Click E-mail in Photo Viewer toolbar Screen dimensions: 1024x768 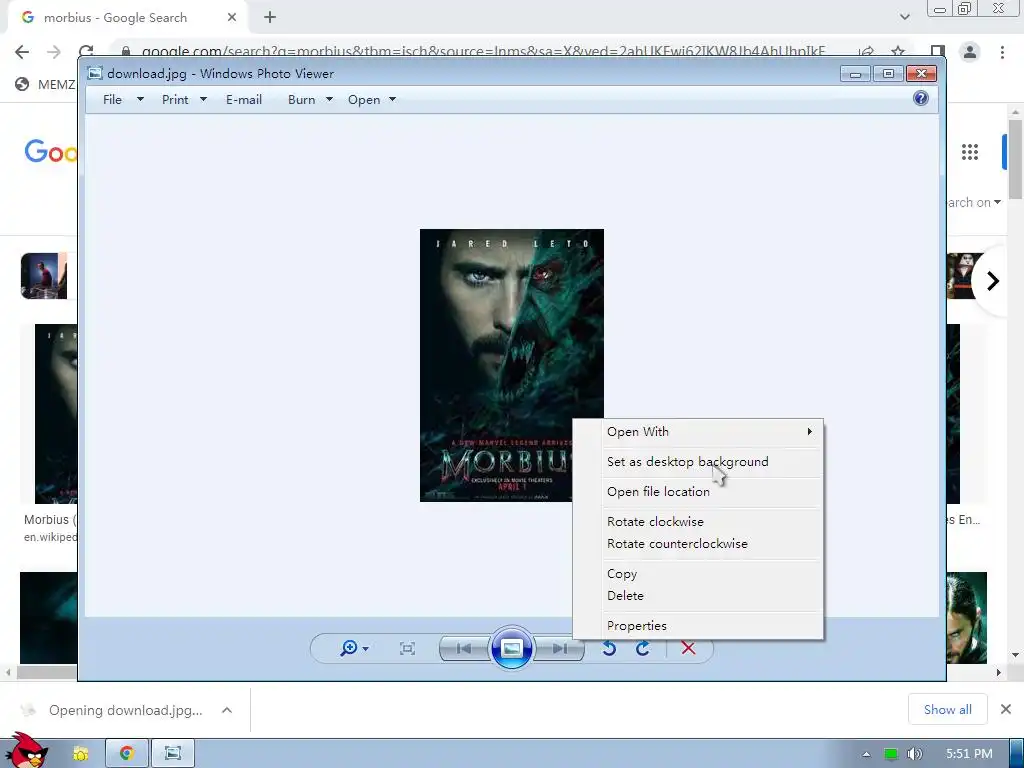tap(244, 100)
